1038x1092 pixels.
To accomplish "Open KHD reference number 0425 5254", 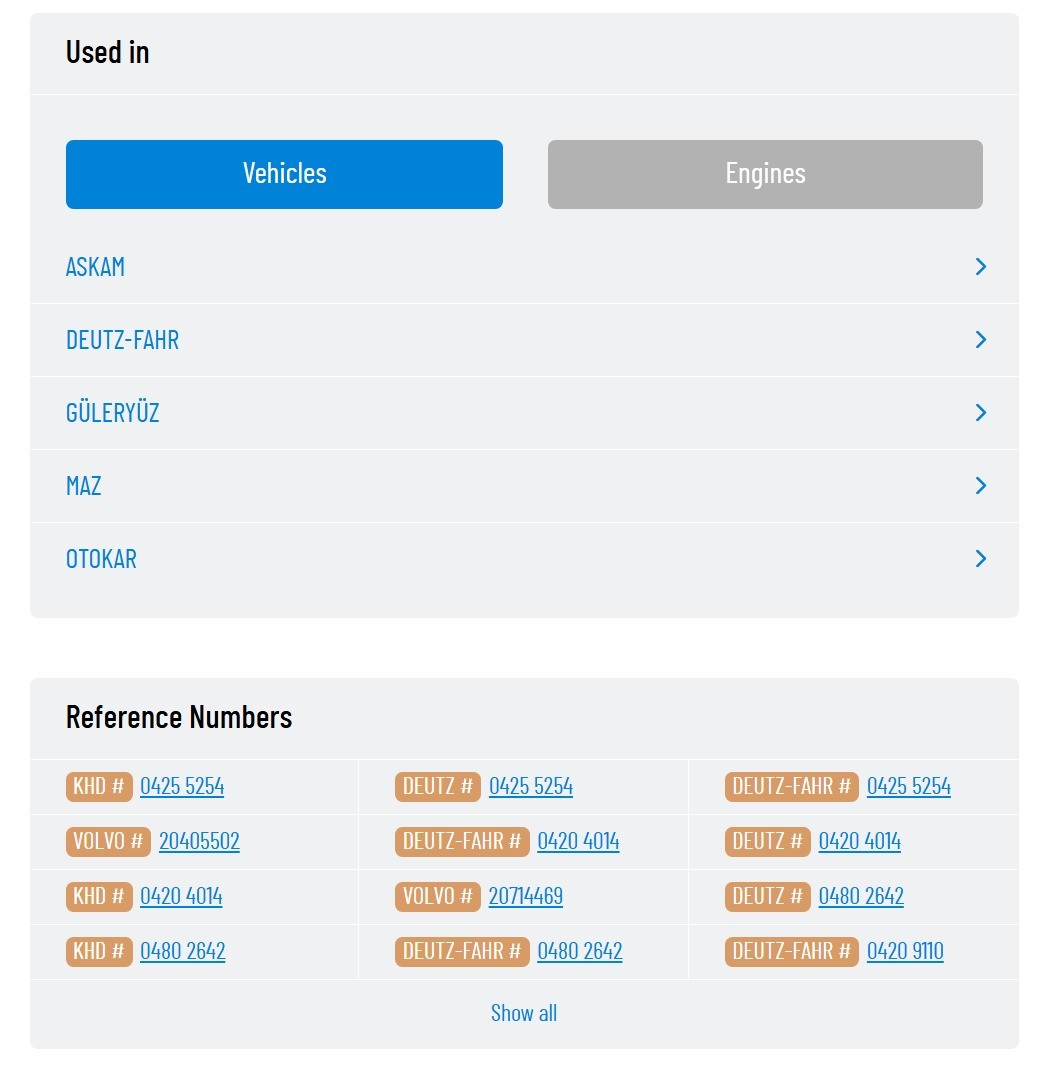I will (x=182, y=786).
